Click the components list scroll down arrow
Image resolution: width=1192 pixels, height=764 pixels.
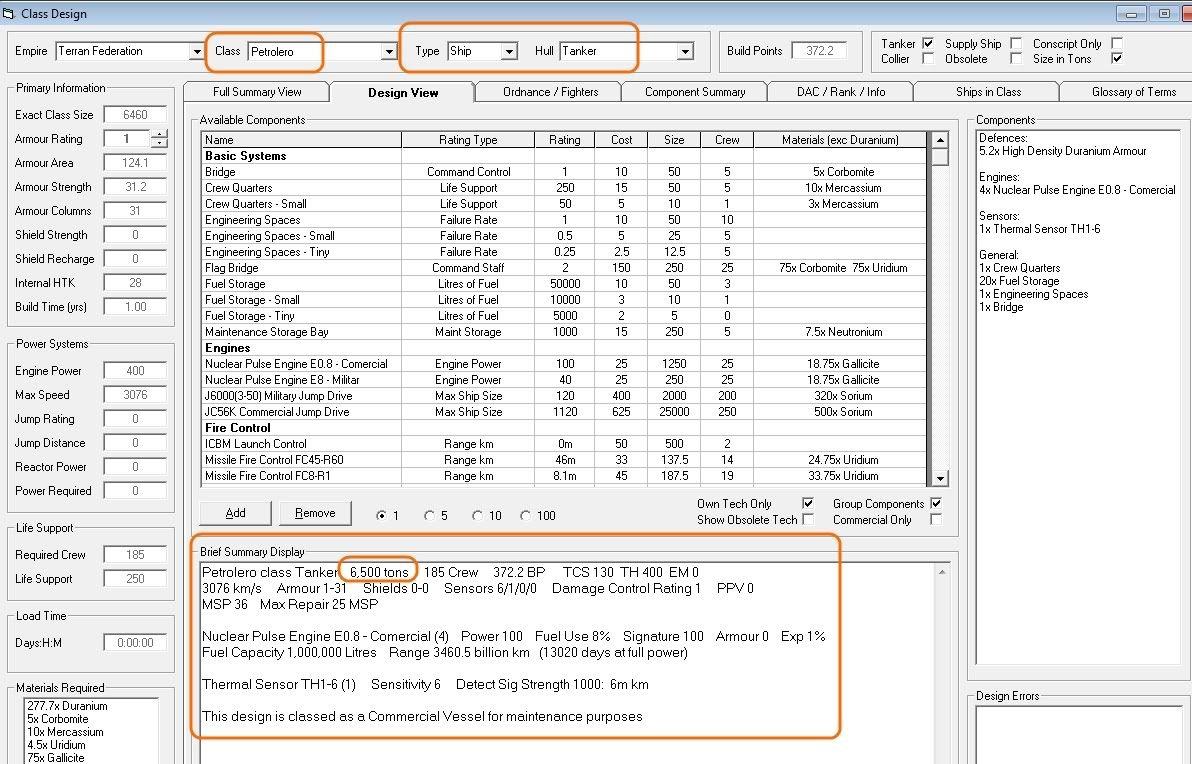click(940, 478)
